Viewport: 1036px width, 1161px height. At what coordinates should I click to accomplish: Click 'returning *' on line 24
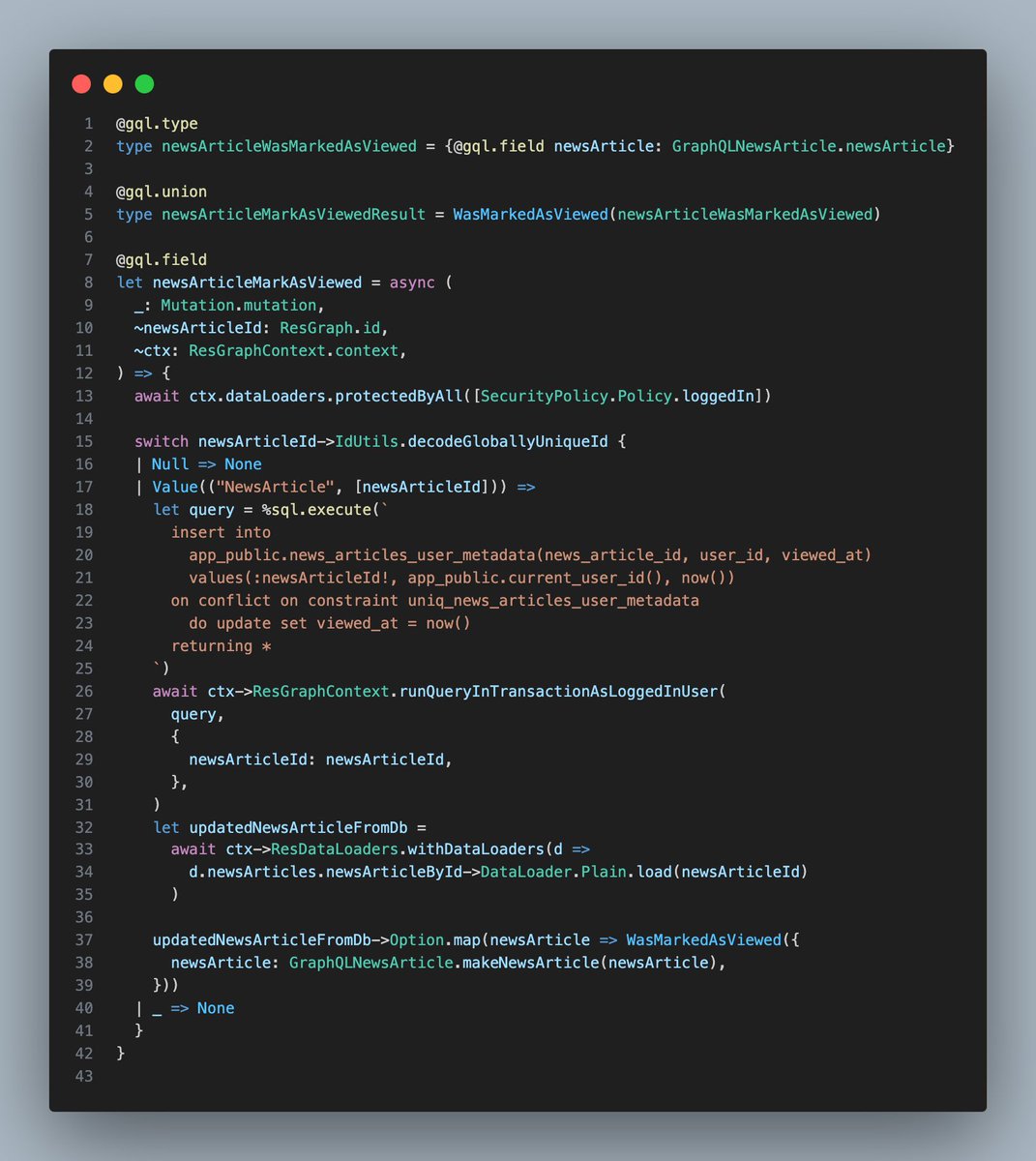tap(221, 646)
